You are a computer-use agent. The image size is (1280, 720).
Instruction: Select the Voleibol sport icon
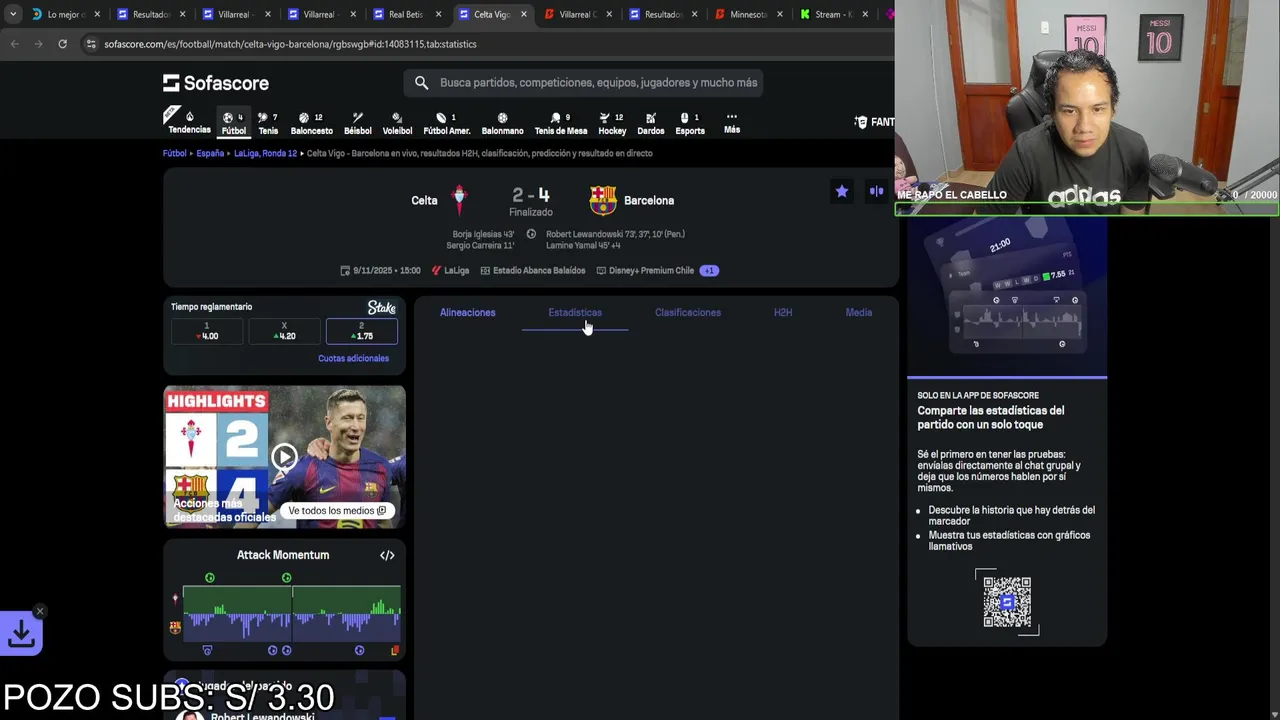(397, 123)
